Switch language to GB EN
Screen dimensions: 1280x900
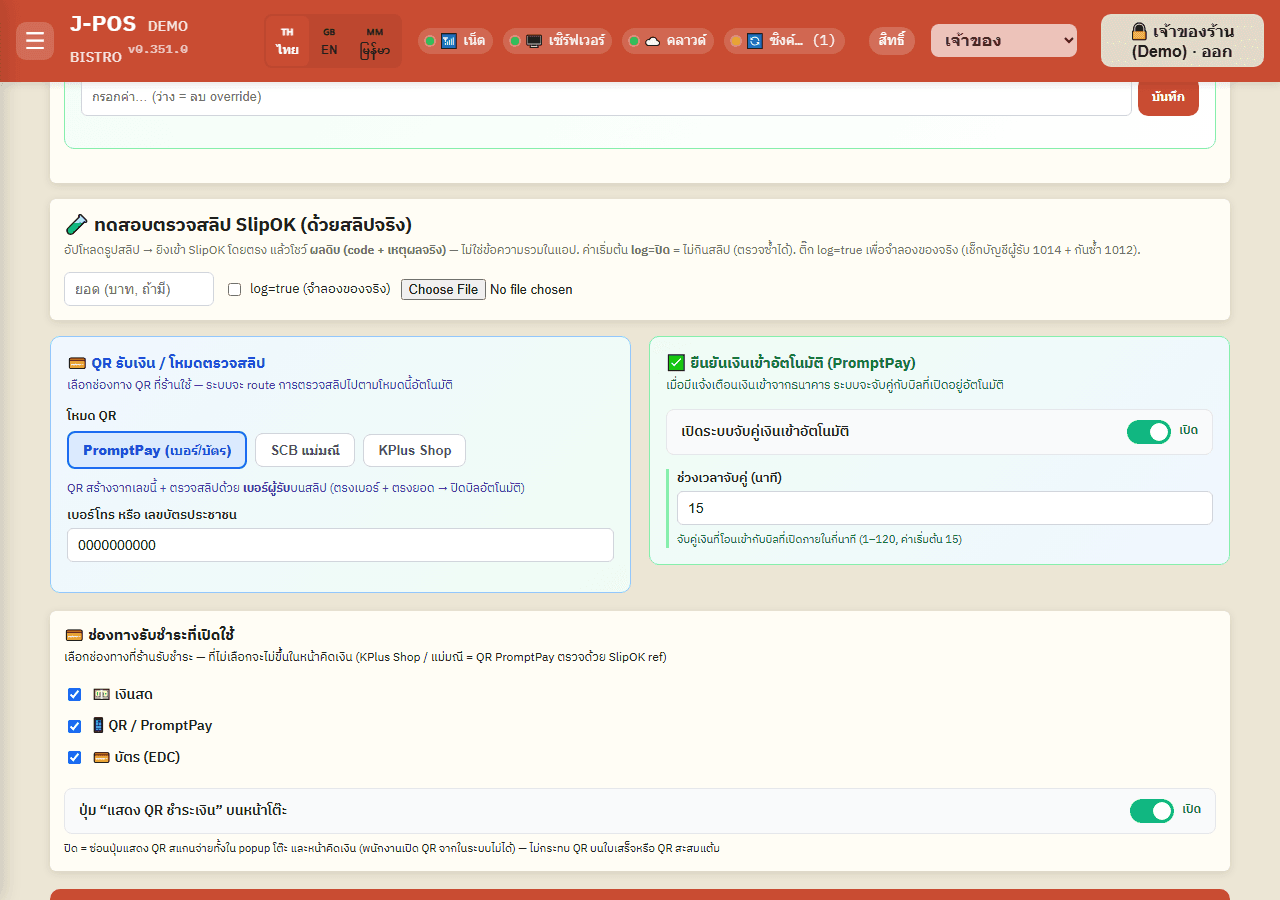point(329,41)
